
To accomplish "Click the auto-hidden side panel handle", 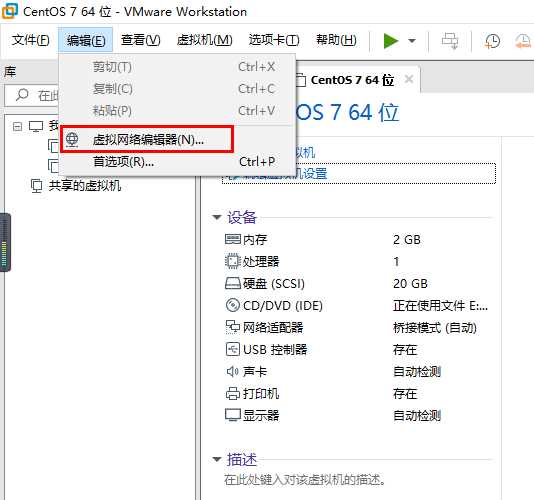I will click(x=5, y=242).
